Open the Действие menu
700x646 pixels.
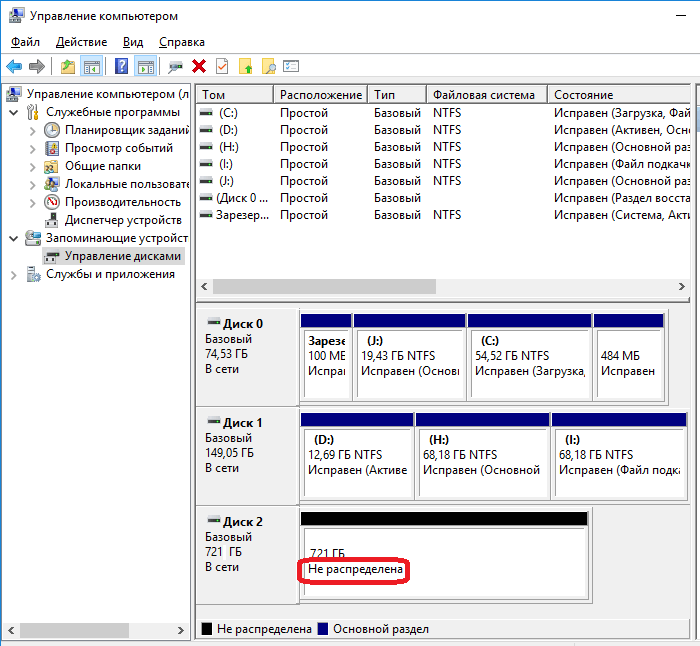coord(81,42)
